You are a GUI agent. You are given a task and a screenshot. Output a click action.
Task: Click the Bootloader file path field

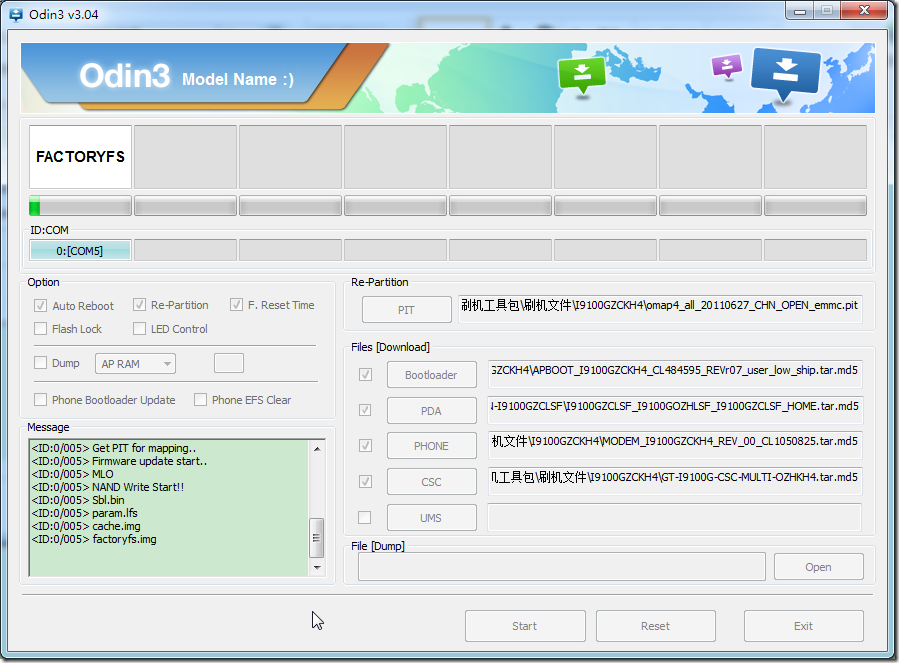click(x=675, y=374)
